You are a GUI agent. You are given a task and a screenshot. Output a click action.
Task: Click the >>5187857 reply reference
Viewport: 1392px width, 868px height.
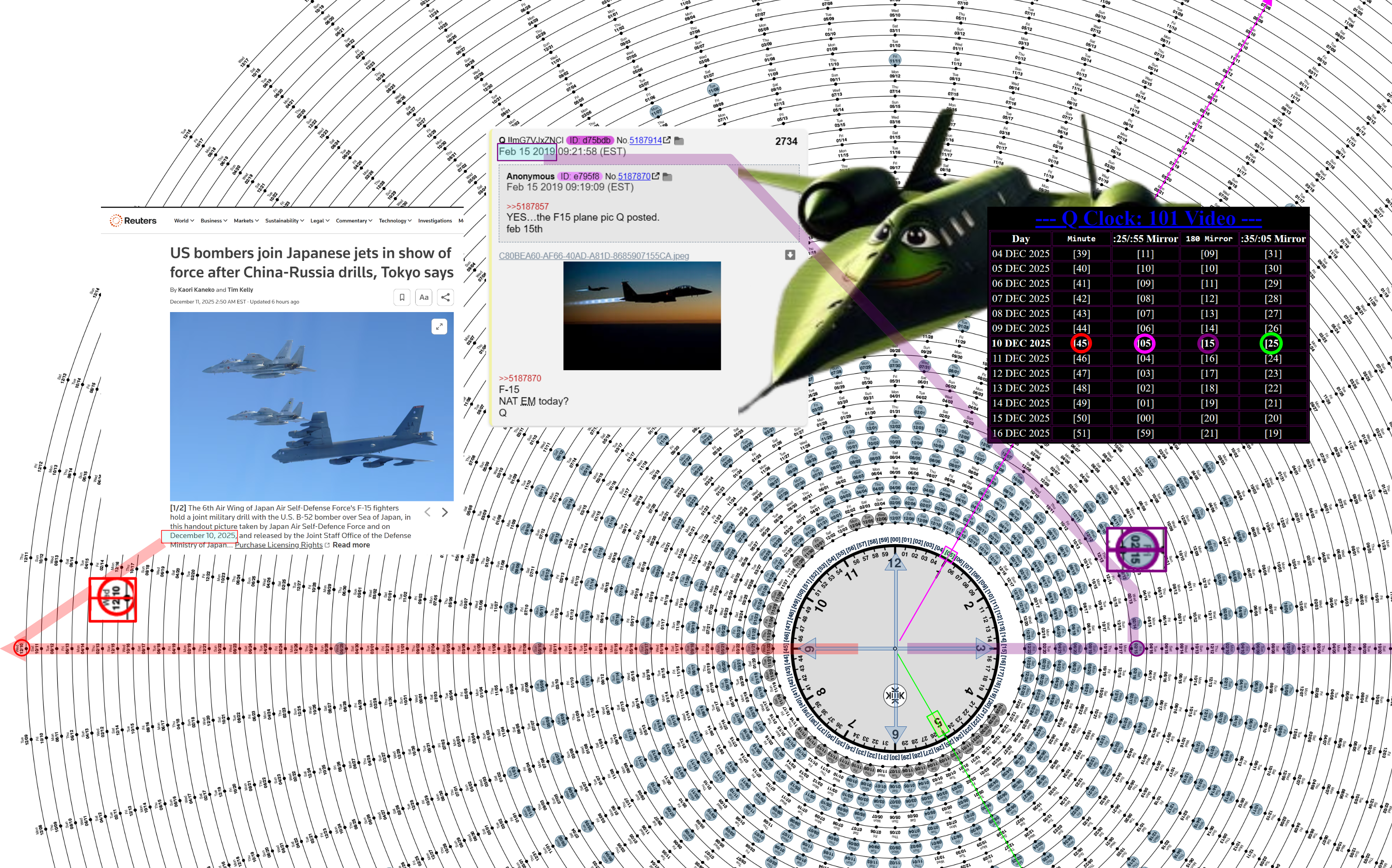[527, 207]
